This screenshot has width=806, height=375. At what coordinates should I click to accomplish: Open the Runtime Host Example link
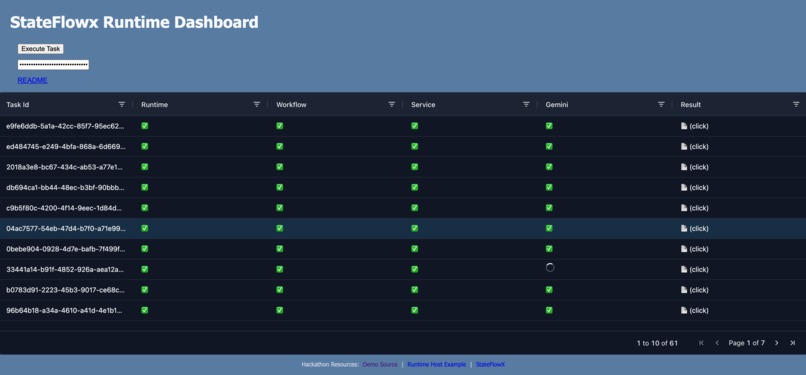(x=436, y=364)
